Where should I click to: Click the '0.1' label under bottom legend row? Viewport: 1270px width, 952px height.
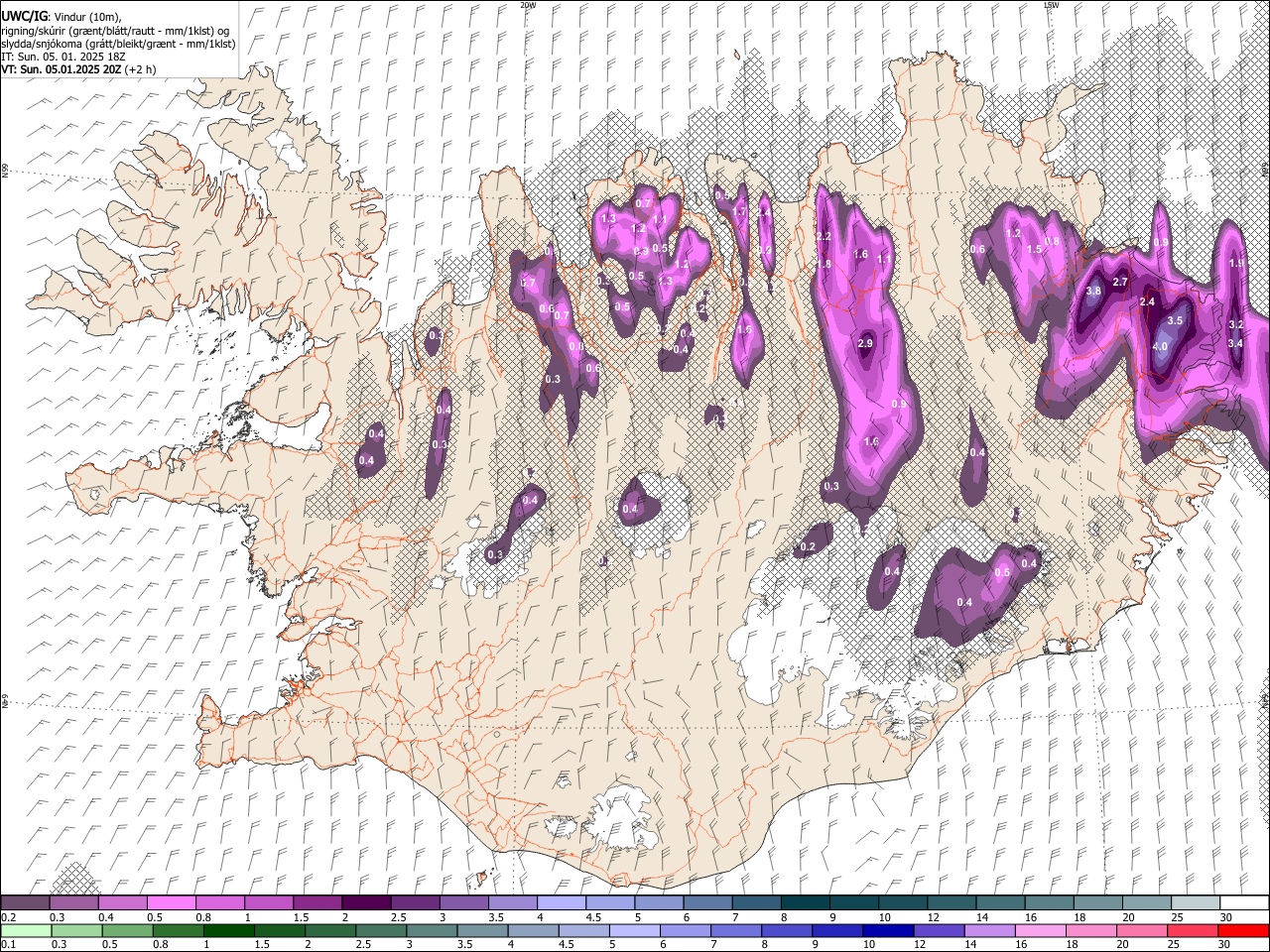(7, 944)
